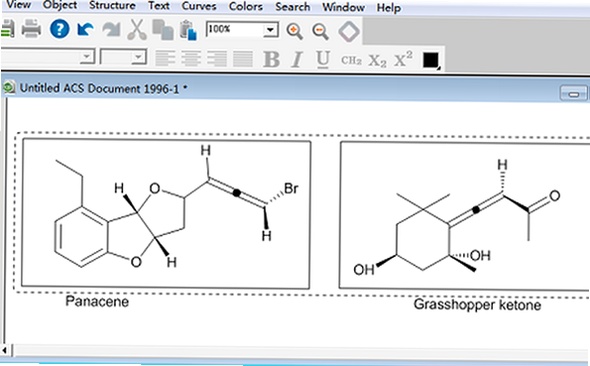Open the 100% zoom dropdown arrow

click(270, 30)
